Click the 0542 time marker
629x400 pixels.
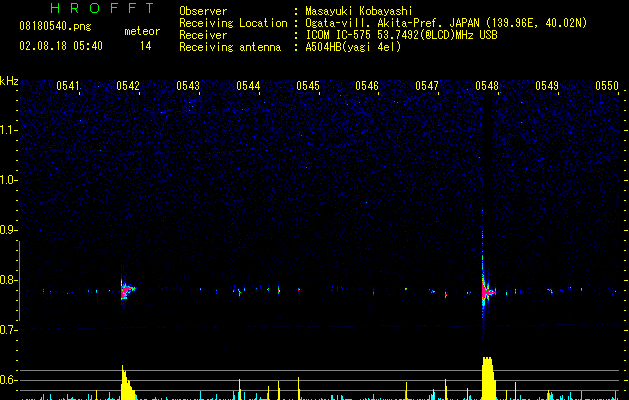click(x=128, y=86)
